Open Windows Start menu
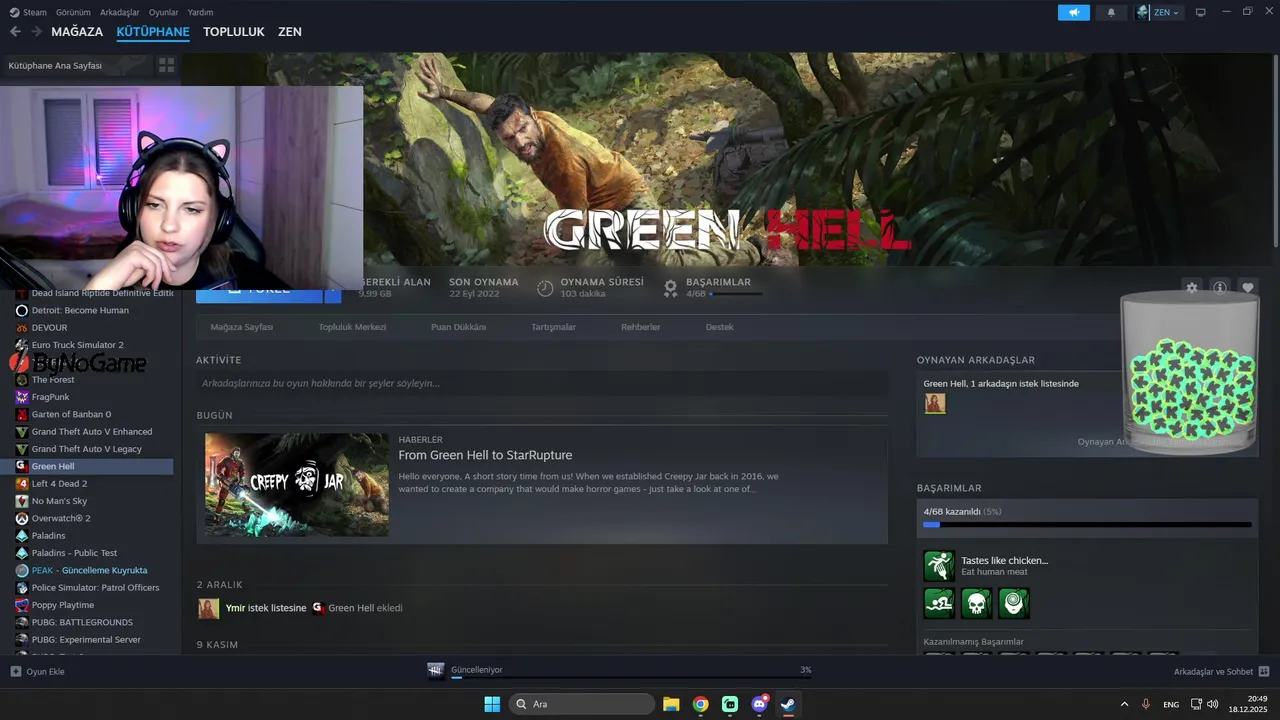Screen dimensions: 1280x720 pyautogui.click(x=492, y=704)
